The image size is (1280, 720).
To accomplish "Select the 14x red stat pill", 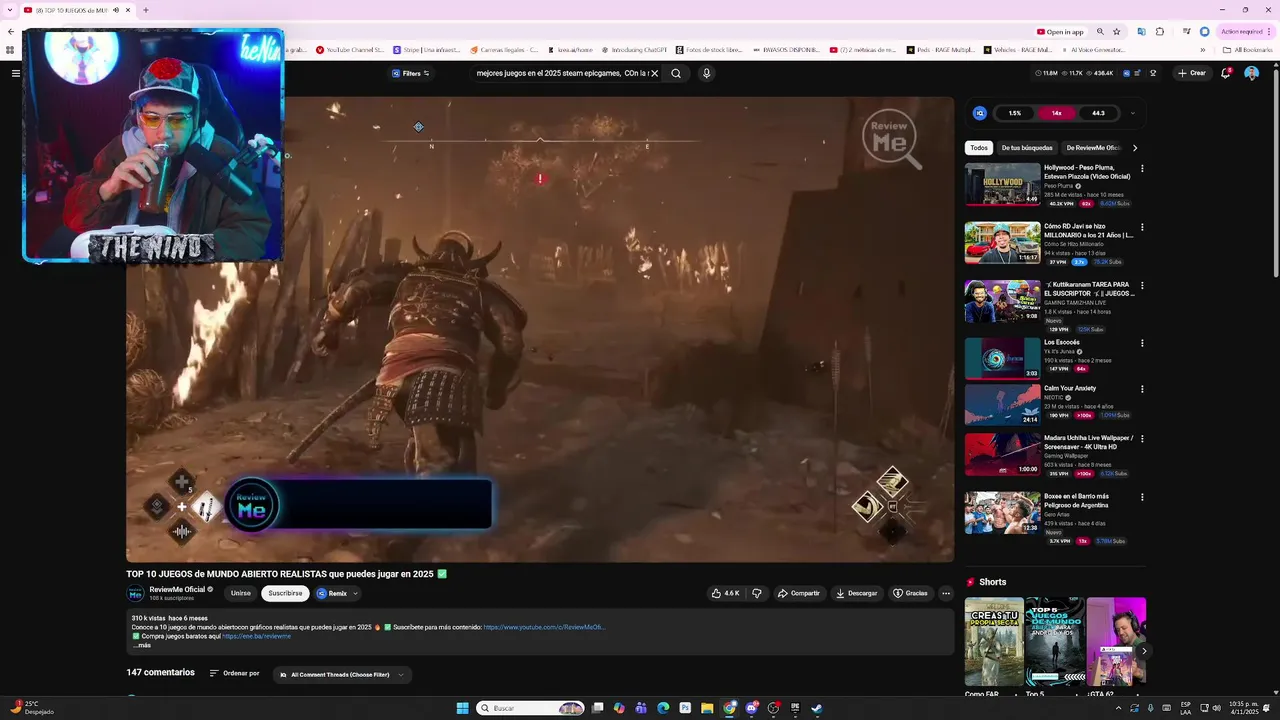I will [1056, 113].
